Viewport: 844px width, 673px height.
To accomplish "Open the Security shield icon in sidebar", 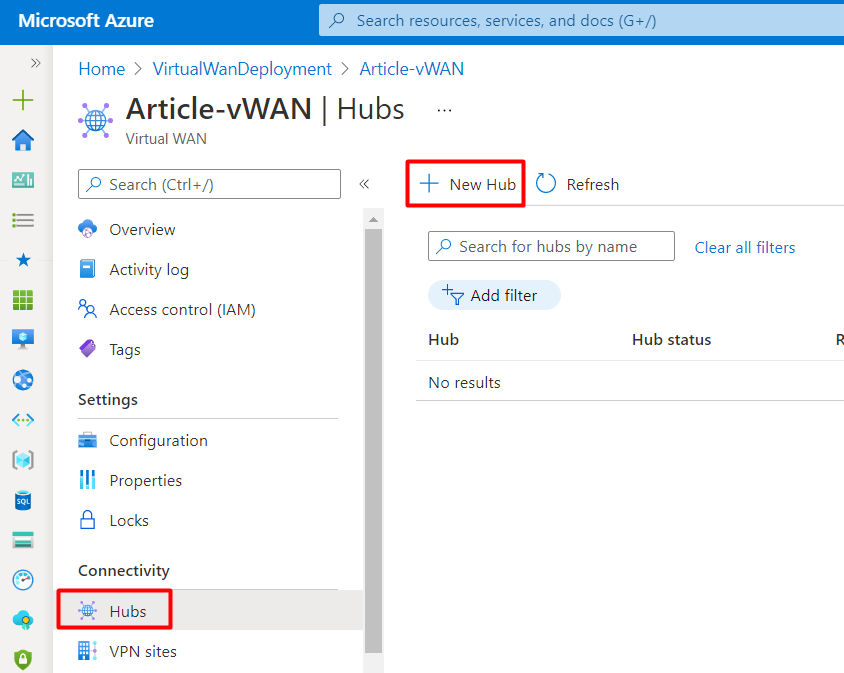I will [x=23, y=659].
